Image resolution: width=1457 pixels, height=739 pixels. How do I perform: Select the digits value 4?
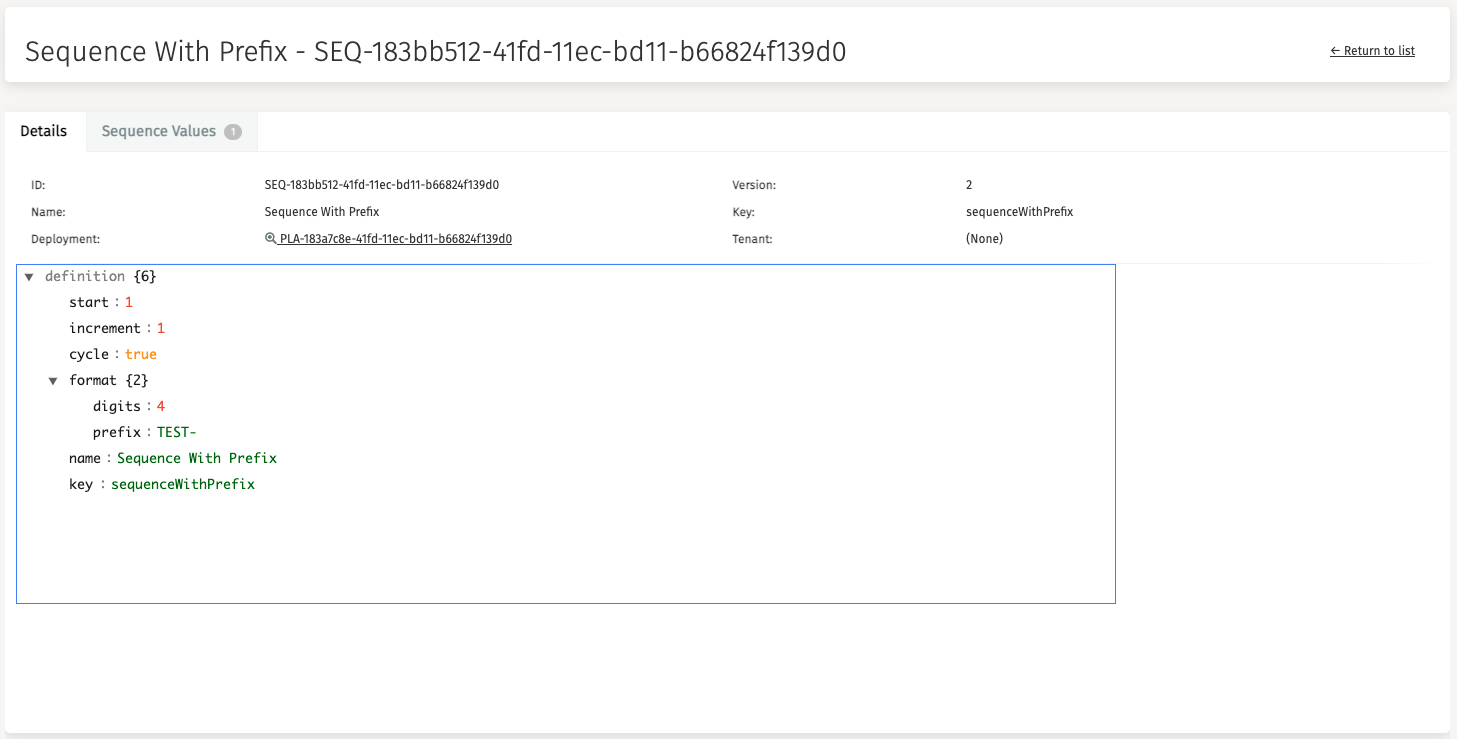coord(160,406)
